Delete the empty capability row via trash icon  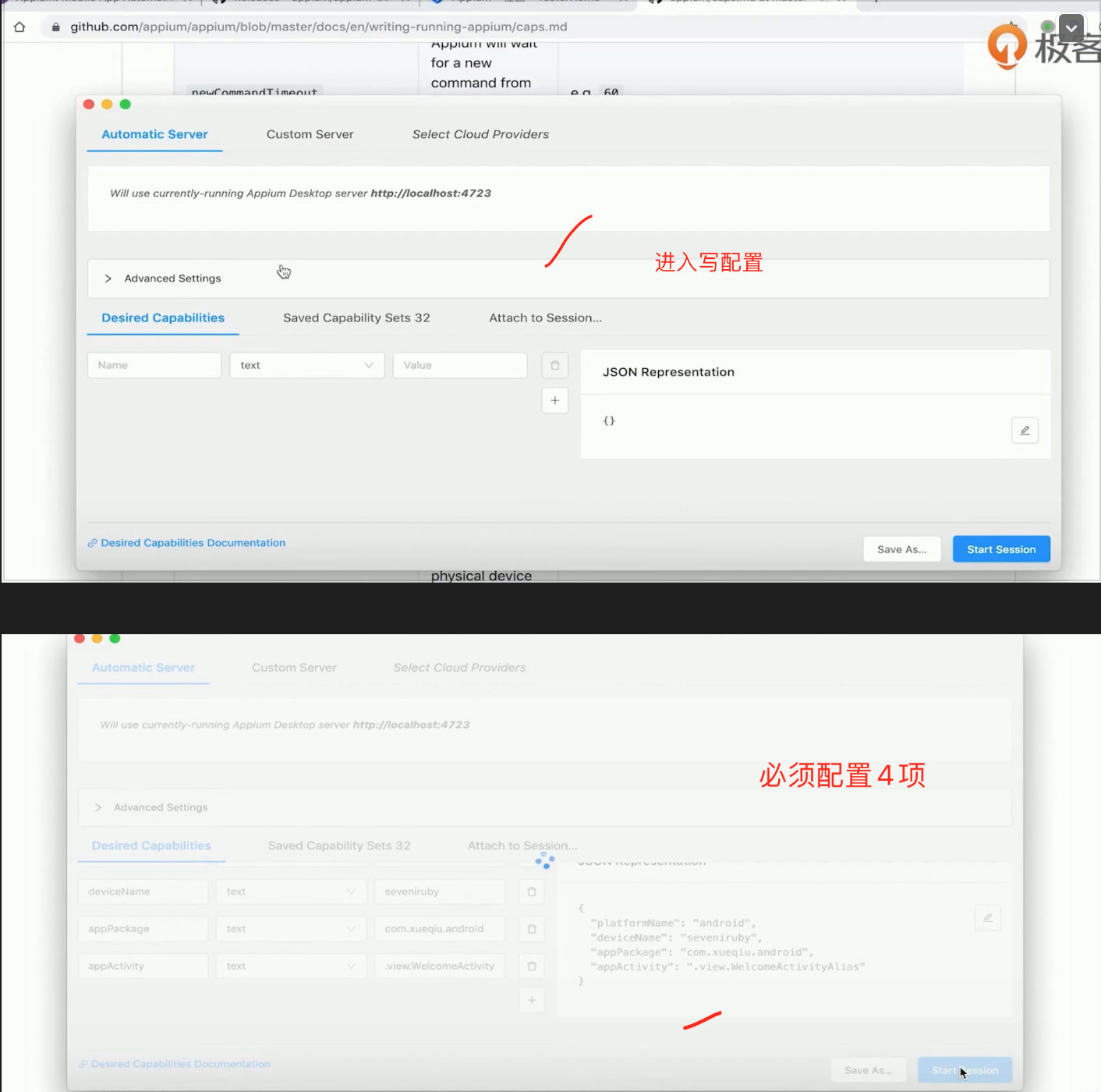[555, 365]
